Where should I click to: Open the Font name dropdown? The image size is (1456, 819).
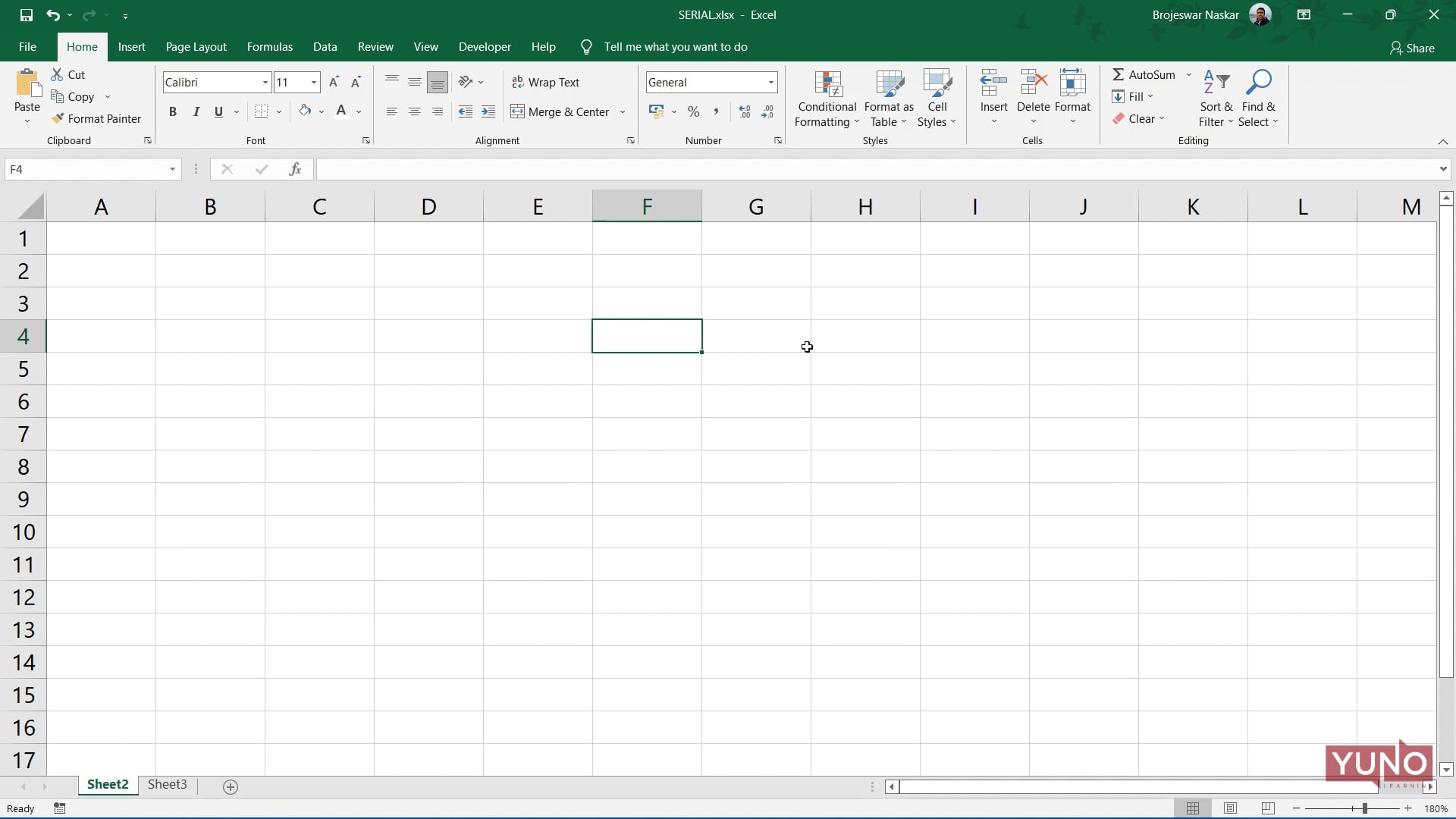(x=265, y=82)
